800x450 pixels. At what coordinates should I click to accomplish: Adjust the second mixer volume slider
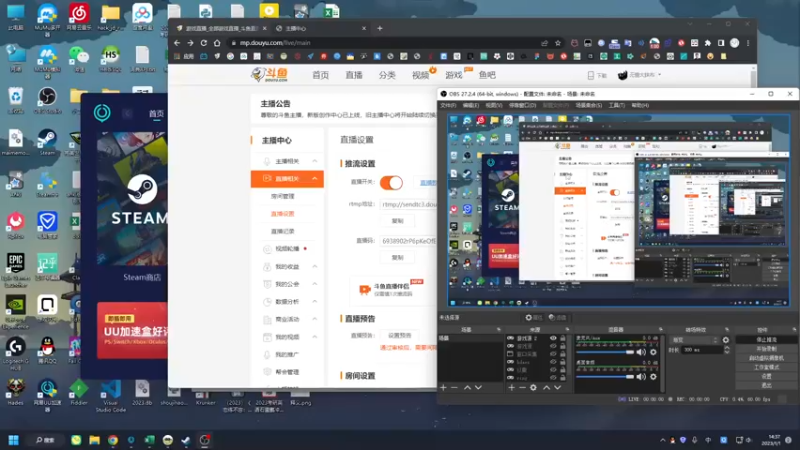[x=605, y=377]
